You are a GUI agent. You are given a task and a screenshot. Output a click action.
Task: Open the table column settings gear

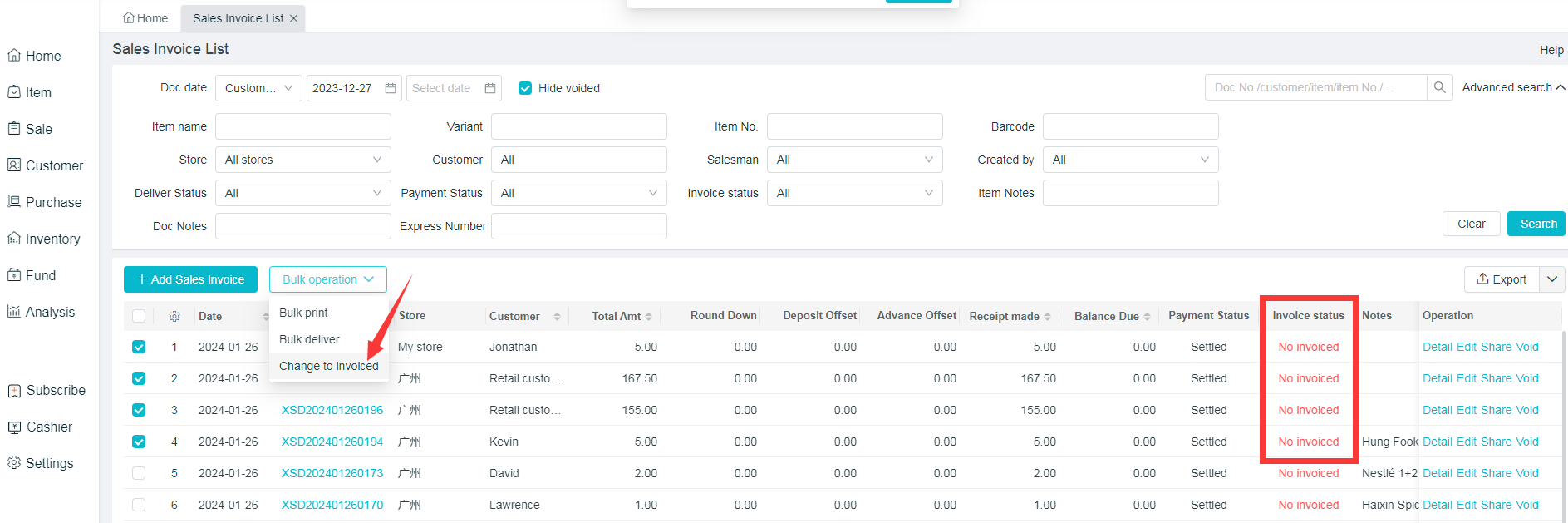point(174,316)
